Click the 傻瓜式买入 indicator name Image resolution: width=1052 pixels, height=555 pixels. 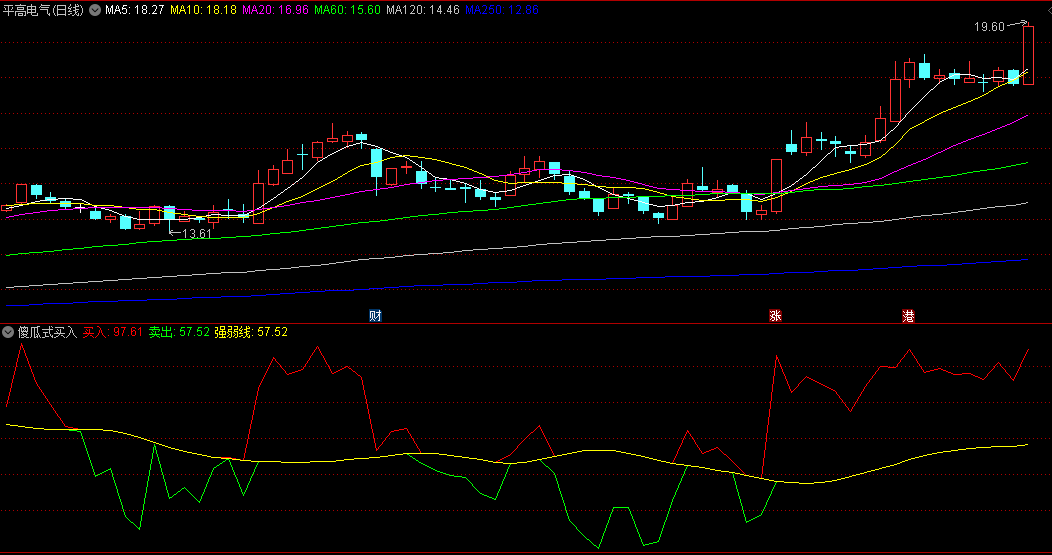[47, 332]
